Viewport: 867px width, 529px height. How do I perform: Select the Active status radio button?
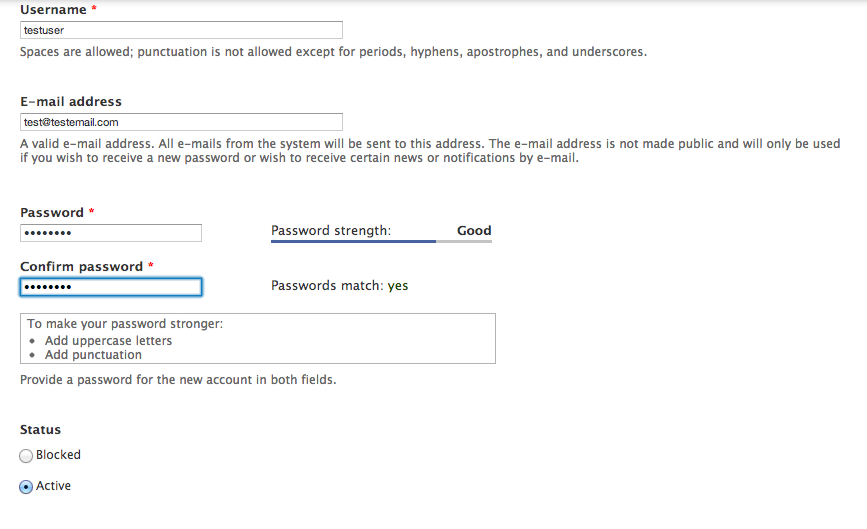26,487
